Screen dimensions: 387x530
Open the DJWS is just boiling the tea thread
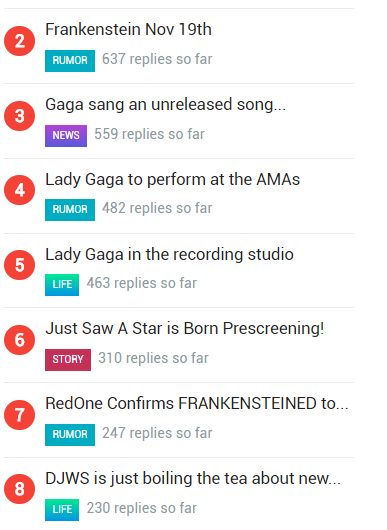[x=193, y=479]
